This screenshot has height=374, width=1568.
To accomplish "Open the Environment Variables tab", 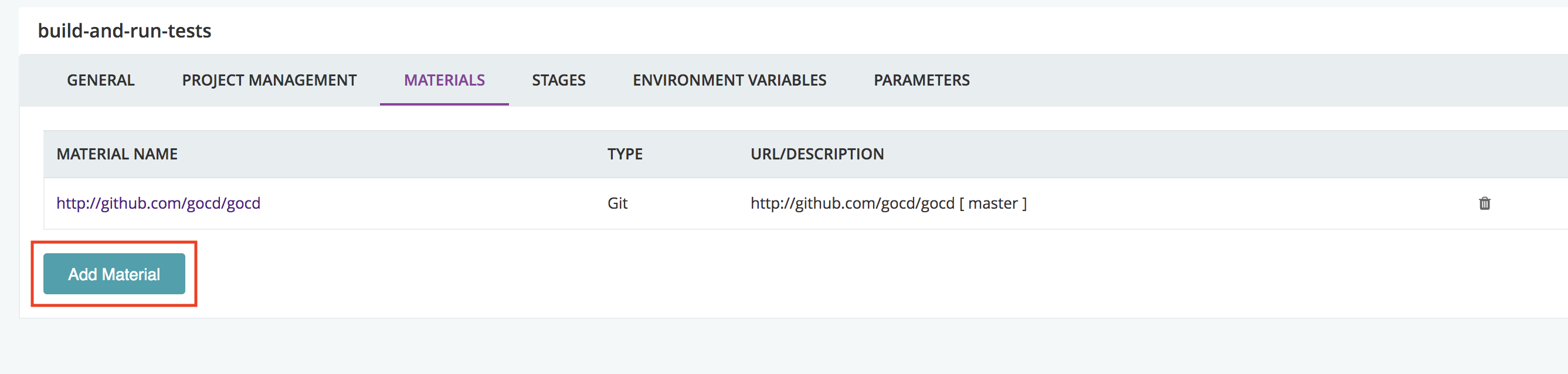I will click(x=729, y=80).
